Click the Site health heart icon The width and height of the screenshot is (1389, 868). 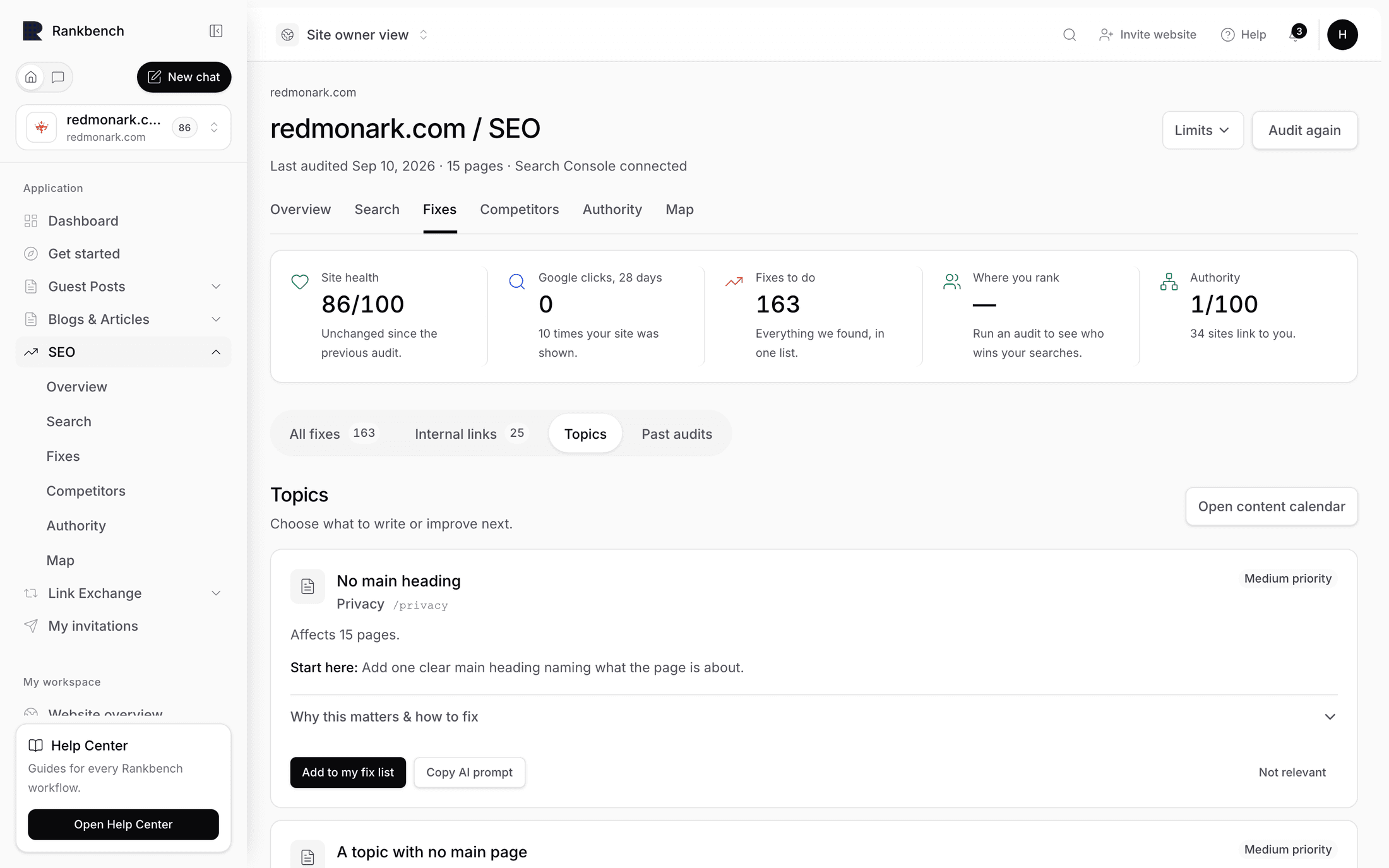pos(300,282)
